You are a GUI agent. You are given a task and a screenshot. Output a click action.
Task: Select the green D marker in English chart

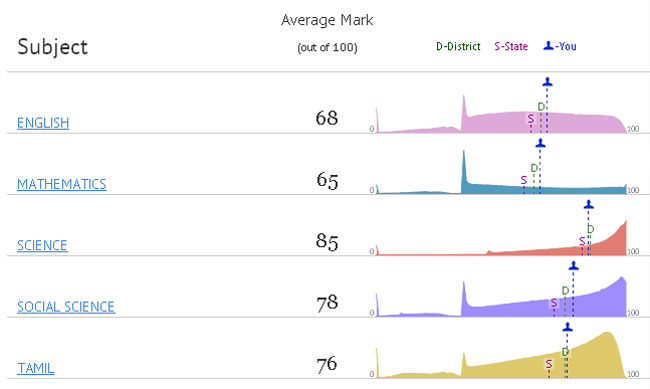pyautogui.click(x=541, y=107)
